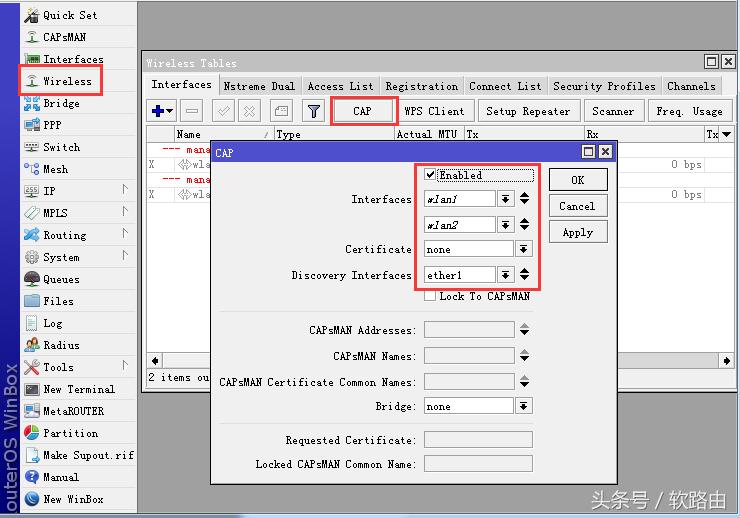Open the Bridge dropdown in CAP dialog

523,406
